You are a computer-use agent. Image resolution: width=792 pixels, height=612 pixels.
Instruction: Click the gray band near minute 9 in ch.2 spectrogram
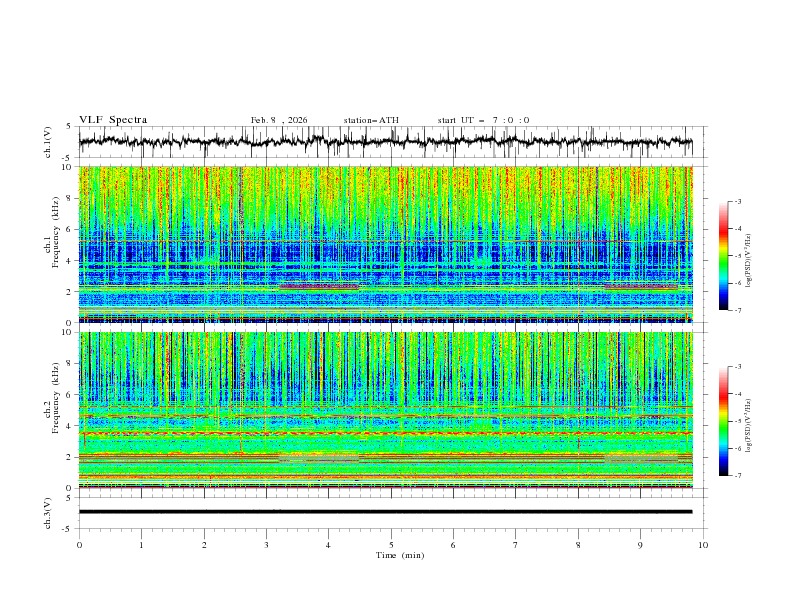641,458
